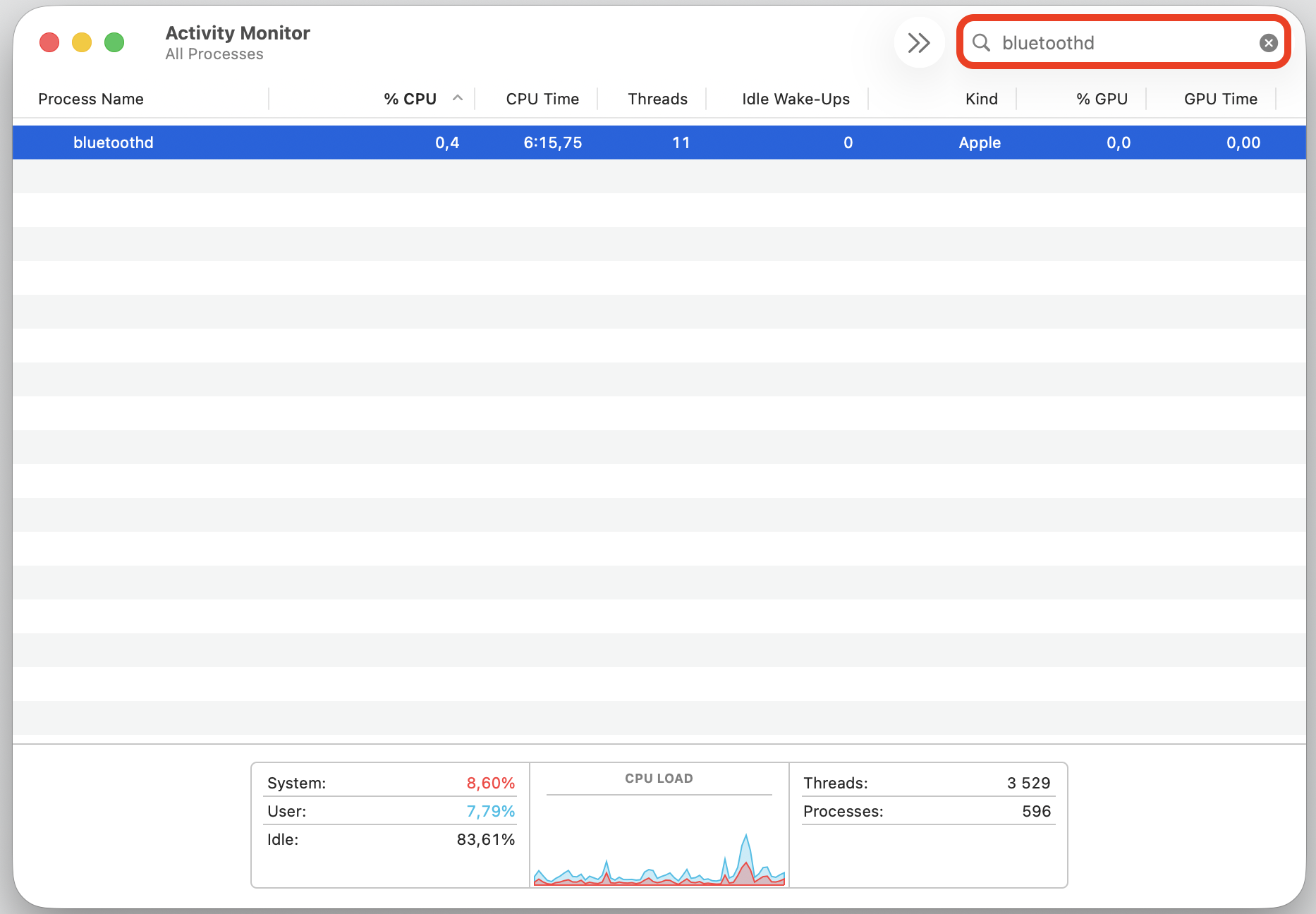Image resolution: width=1316 pixels, height=914 pixels.
Task: Click the 6:15,75 CPU time value
Action: 553,142
